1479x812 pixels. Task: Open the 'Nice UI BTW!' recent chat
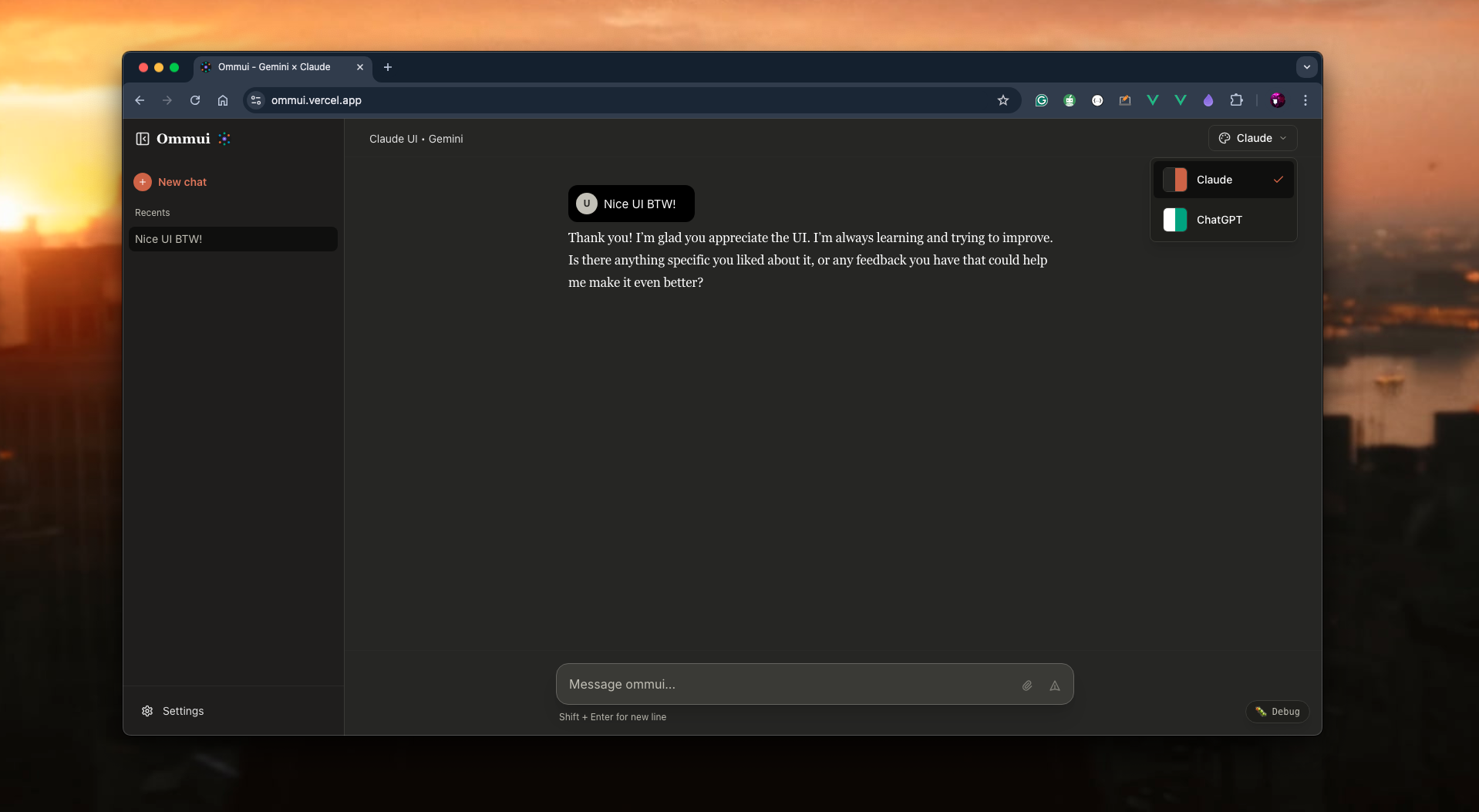233,239
